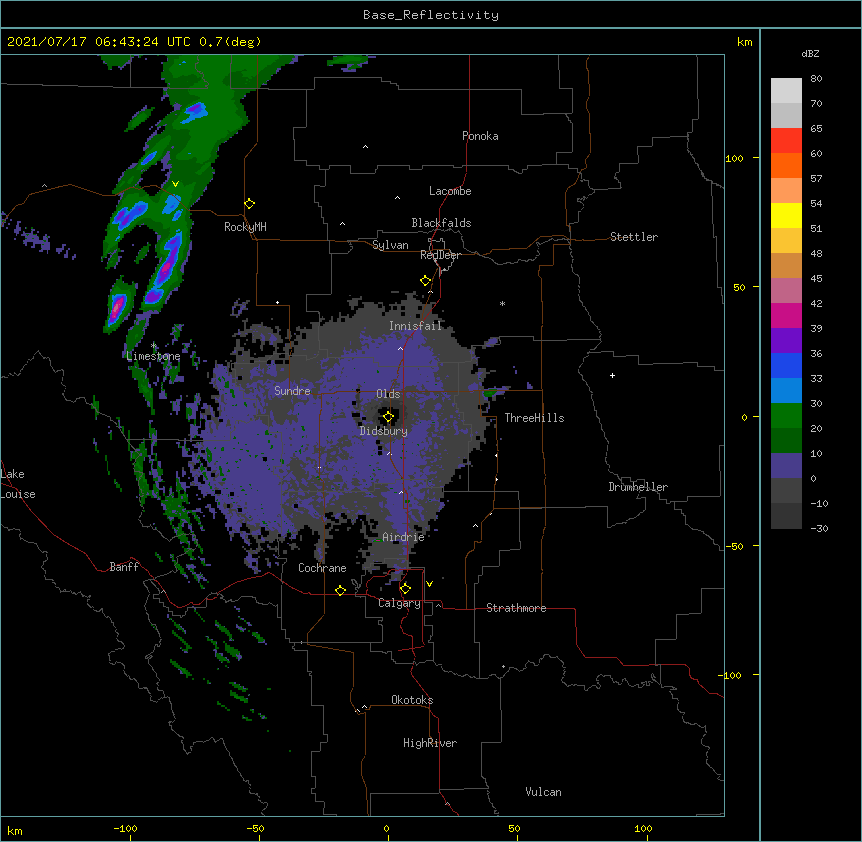The width and height of the screenshot is (862, 842).
Task: Click the yellow diamond marker south of RedDeer
Action: (426, 281)
